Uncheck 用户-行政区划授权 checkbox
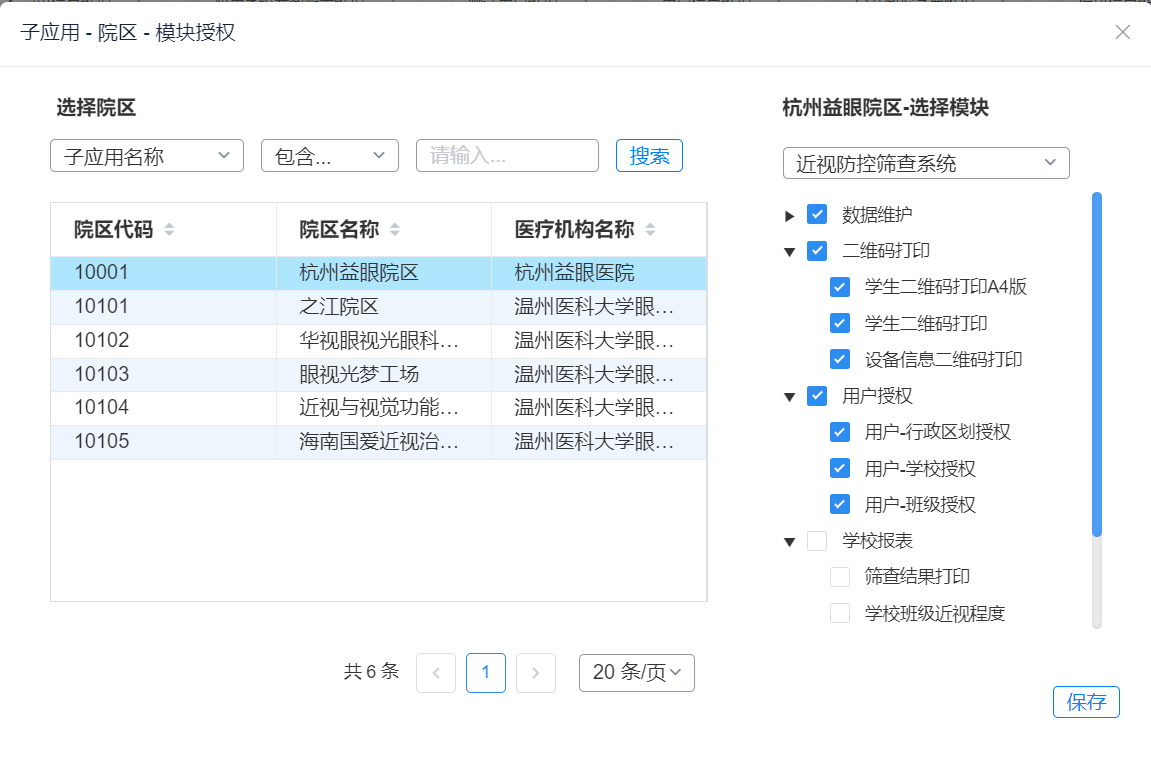1151x782 pixels. click(x=840, y=432)
